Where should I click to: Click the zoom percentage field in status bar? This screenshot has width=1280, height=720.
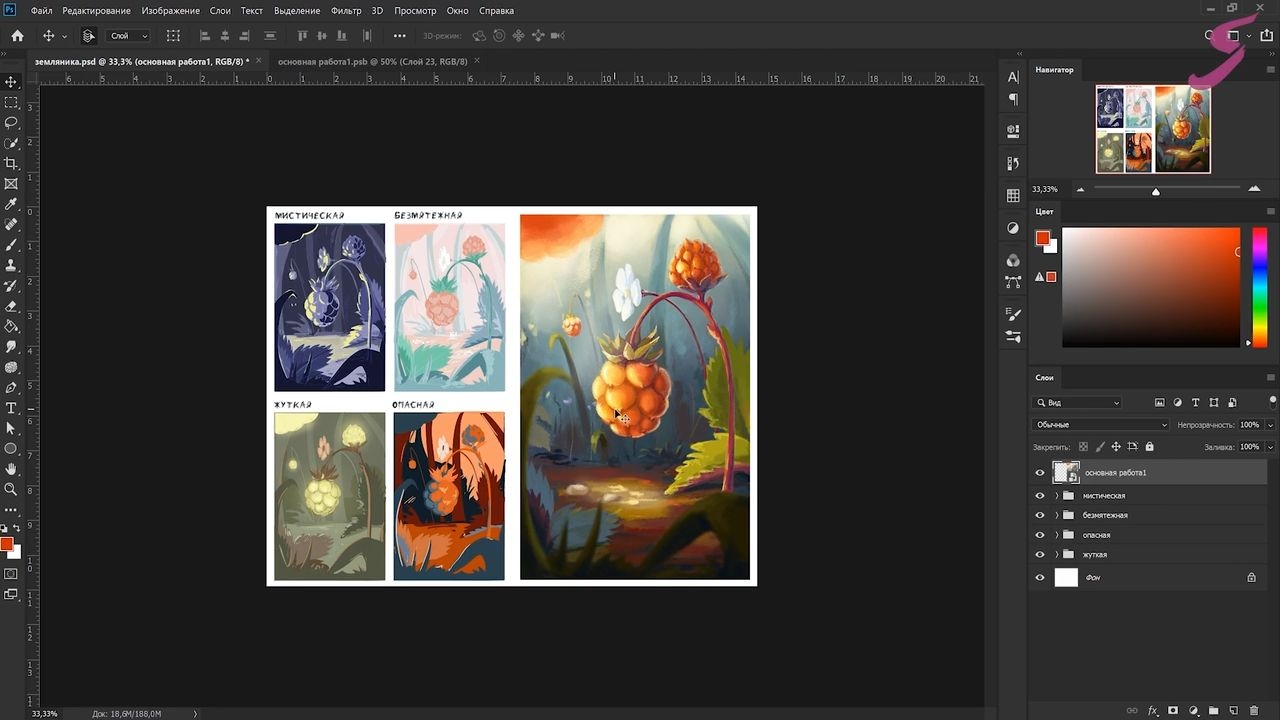click(x=45, y=714)
